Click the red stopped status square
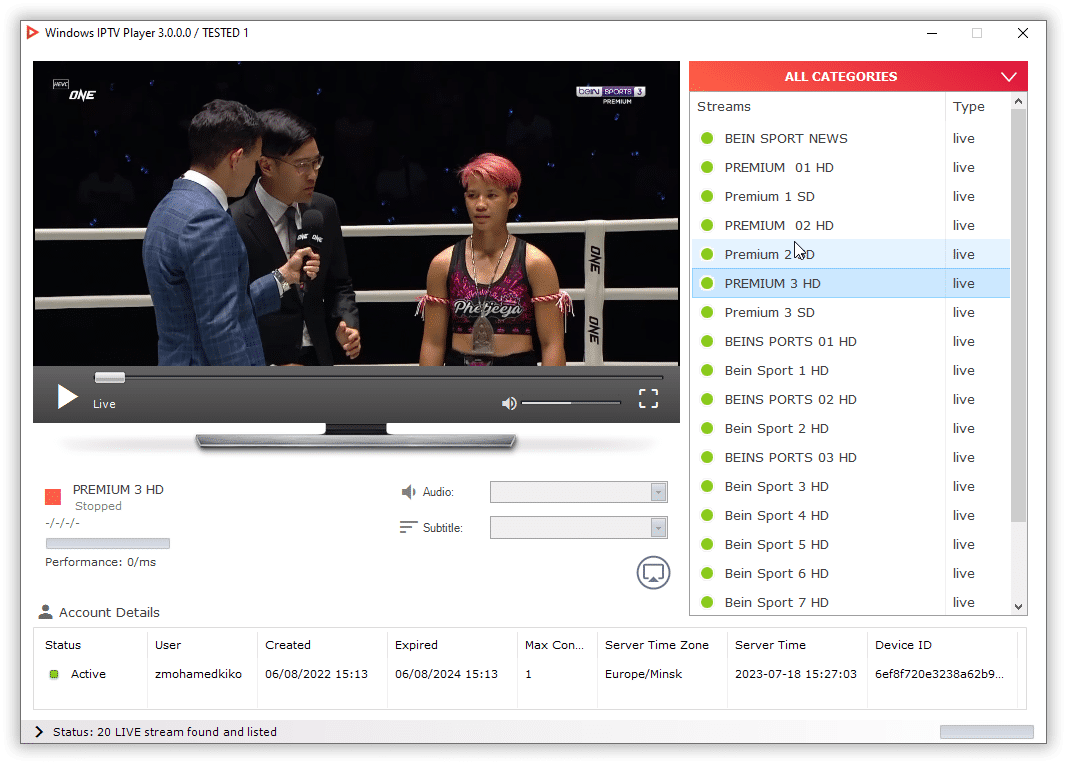The image size is (1067, 764). 53,497
